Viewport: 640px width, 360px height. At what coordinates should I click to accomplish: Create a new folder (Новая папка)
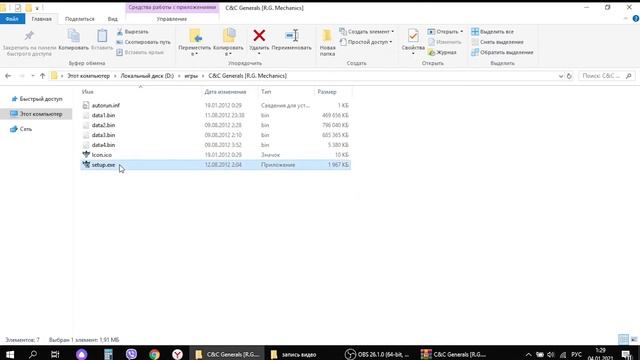coord(327,42)
